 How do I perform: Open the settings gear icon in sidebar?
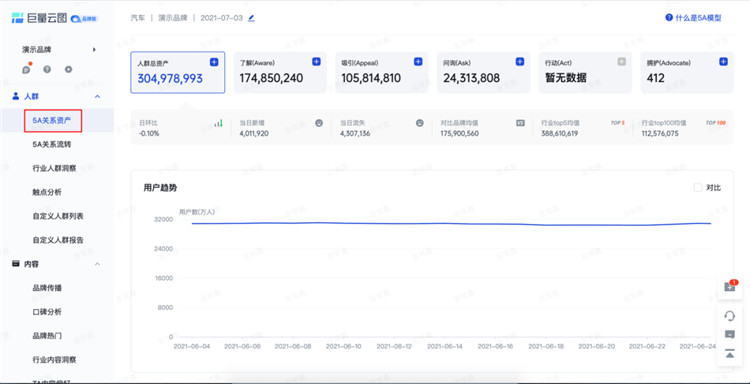coord(68,69)
